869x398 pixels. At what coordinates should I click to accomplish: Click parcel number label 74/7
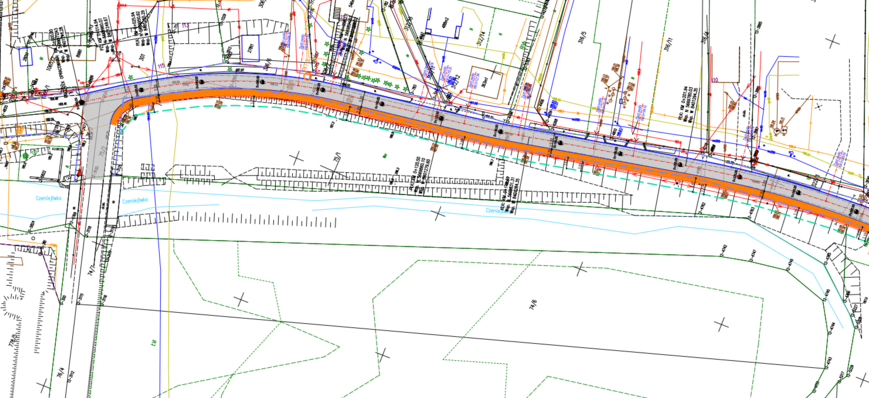click(x=92, y=270)
